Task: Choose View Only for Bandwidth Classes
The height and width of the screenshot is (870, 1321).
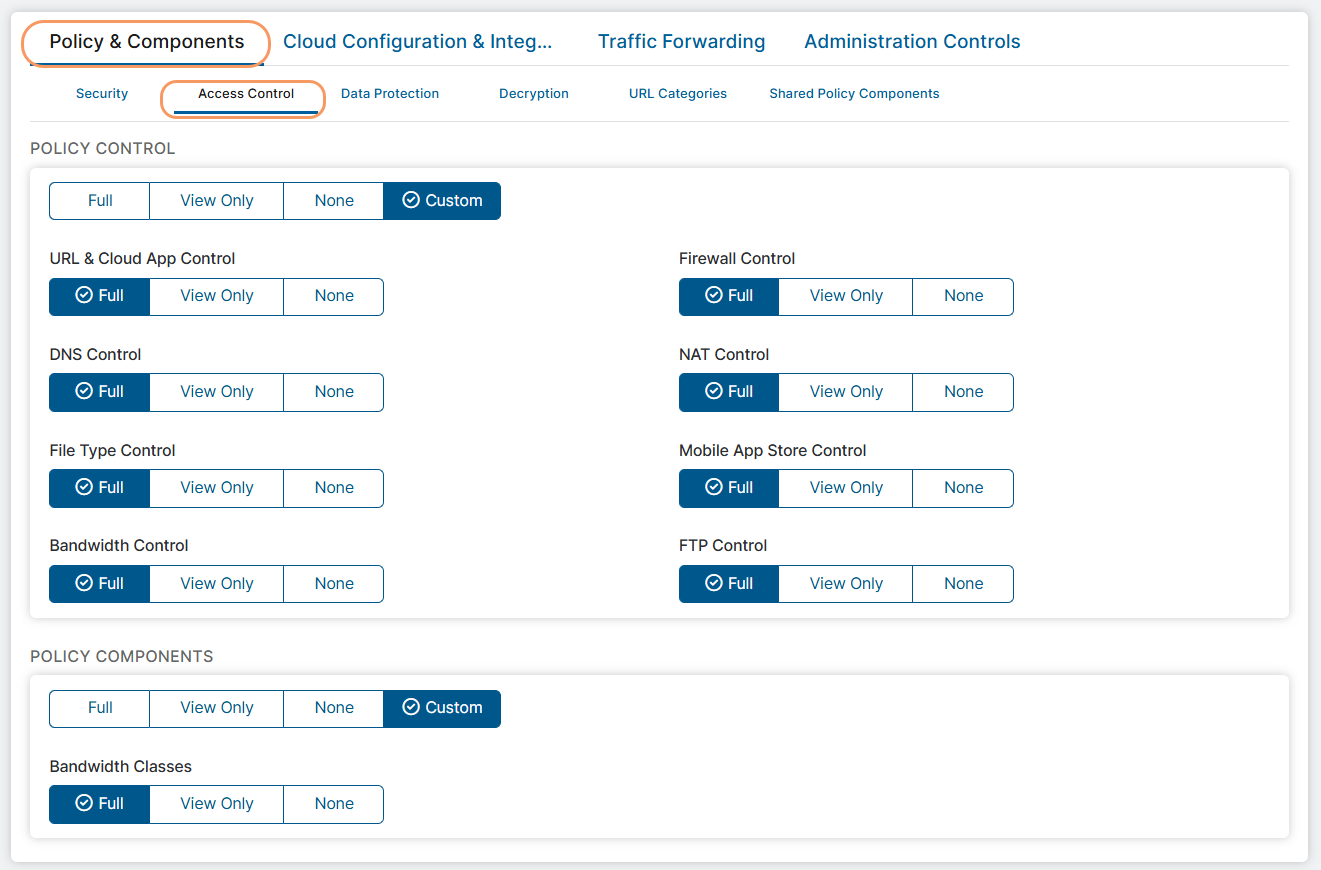Action: (217, 804)
